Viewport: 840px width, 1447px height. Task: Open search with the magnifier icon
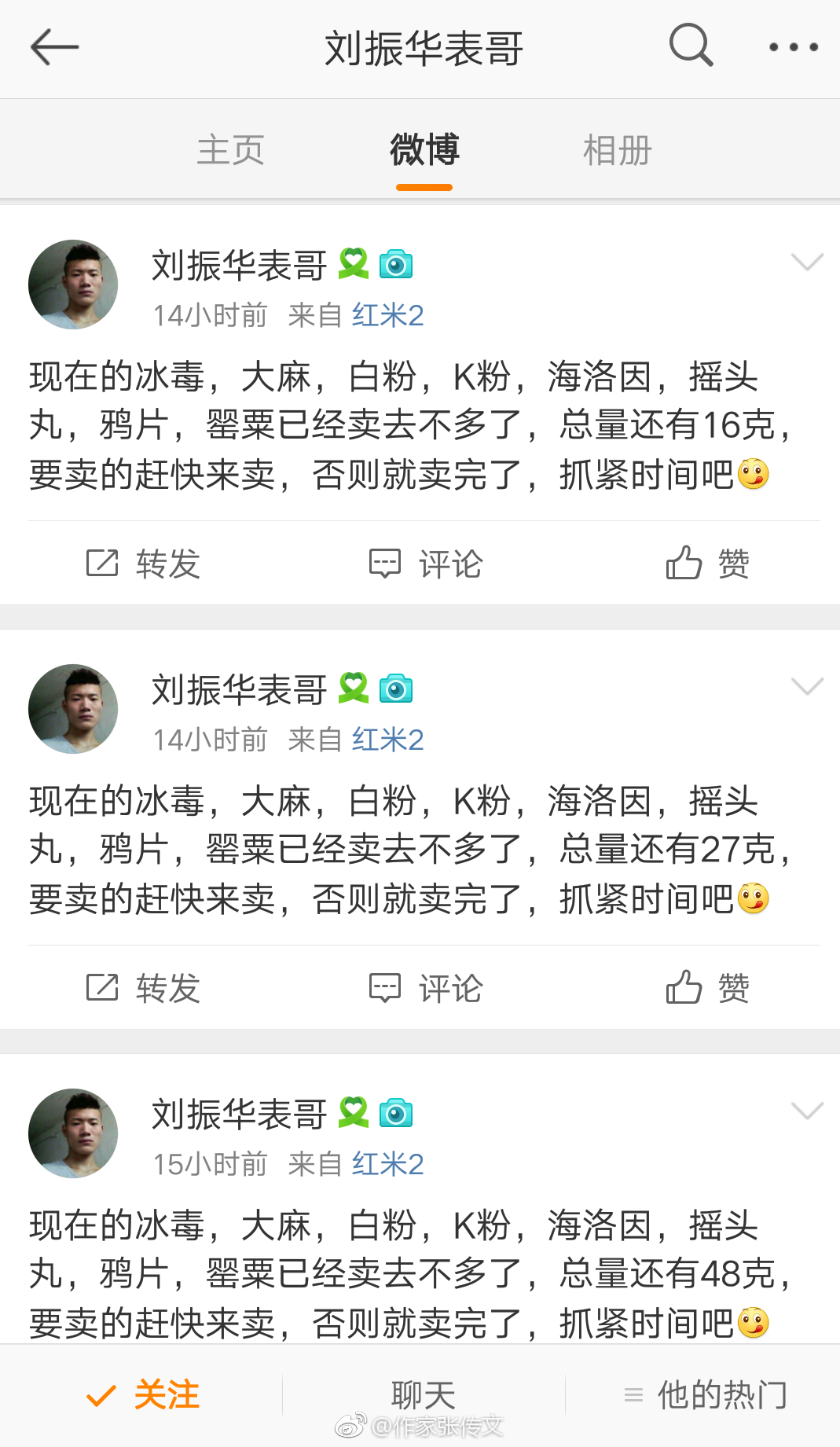click(691, 46)
